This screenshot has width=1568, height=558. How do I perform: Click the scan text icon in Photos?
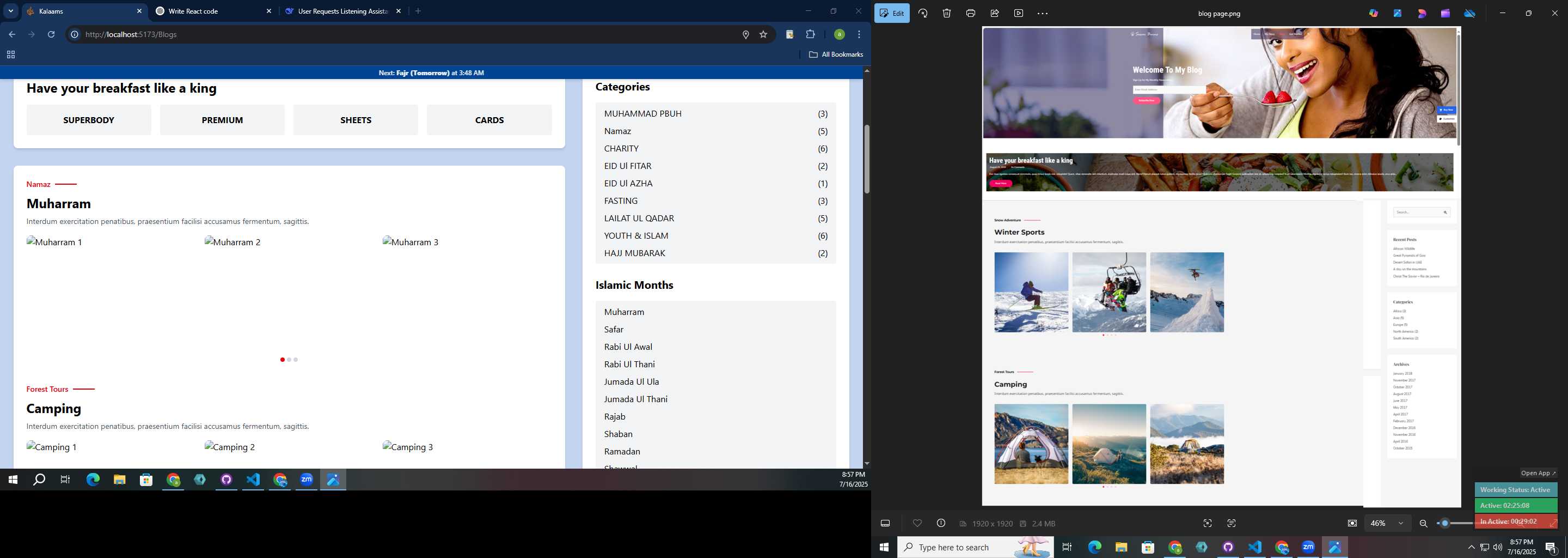1232,523
